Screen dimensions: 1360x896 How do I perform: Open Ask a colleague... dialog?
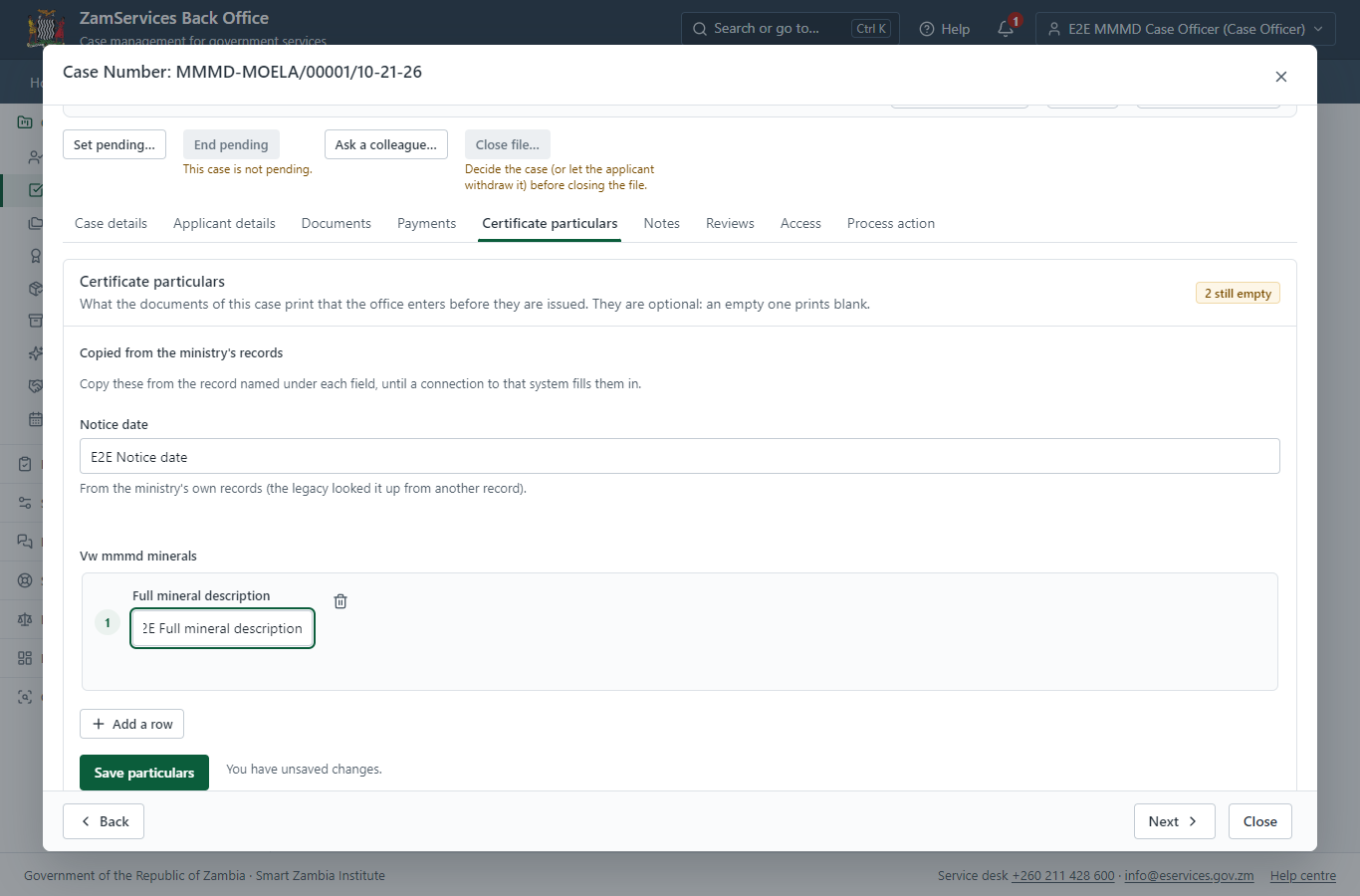tap(386, 144)
